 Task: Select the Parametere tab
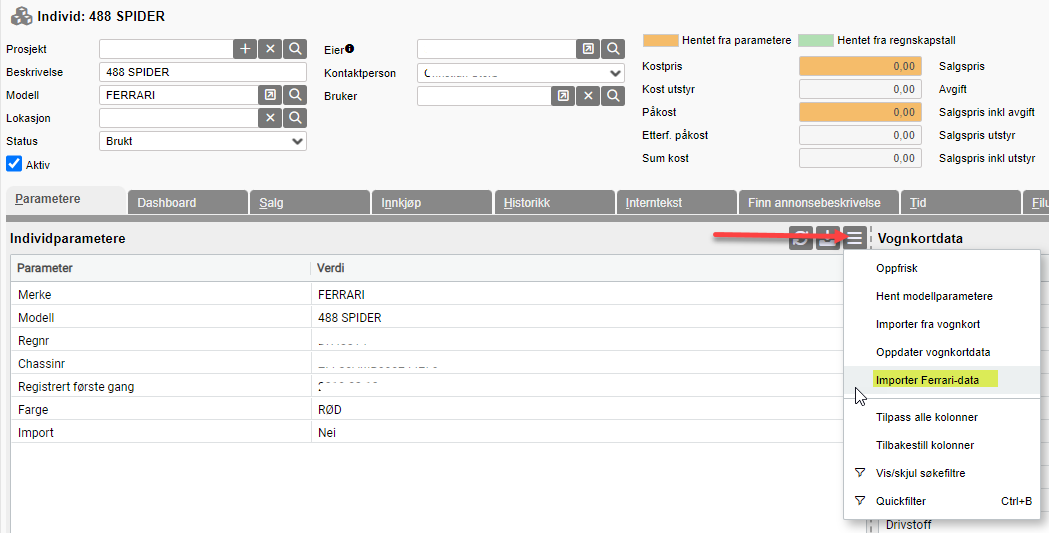coord(66,199)
